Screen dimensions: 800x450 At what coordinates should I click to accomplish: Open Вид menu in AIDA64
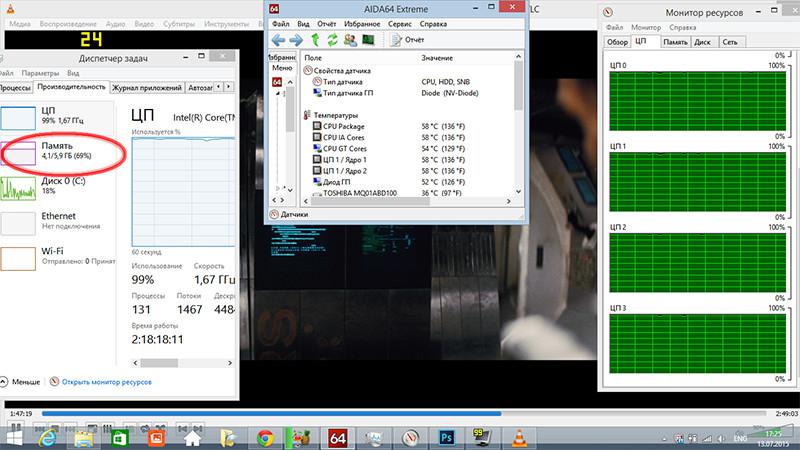click(x=303, y=24)
